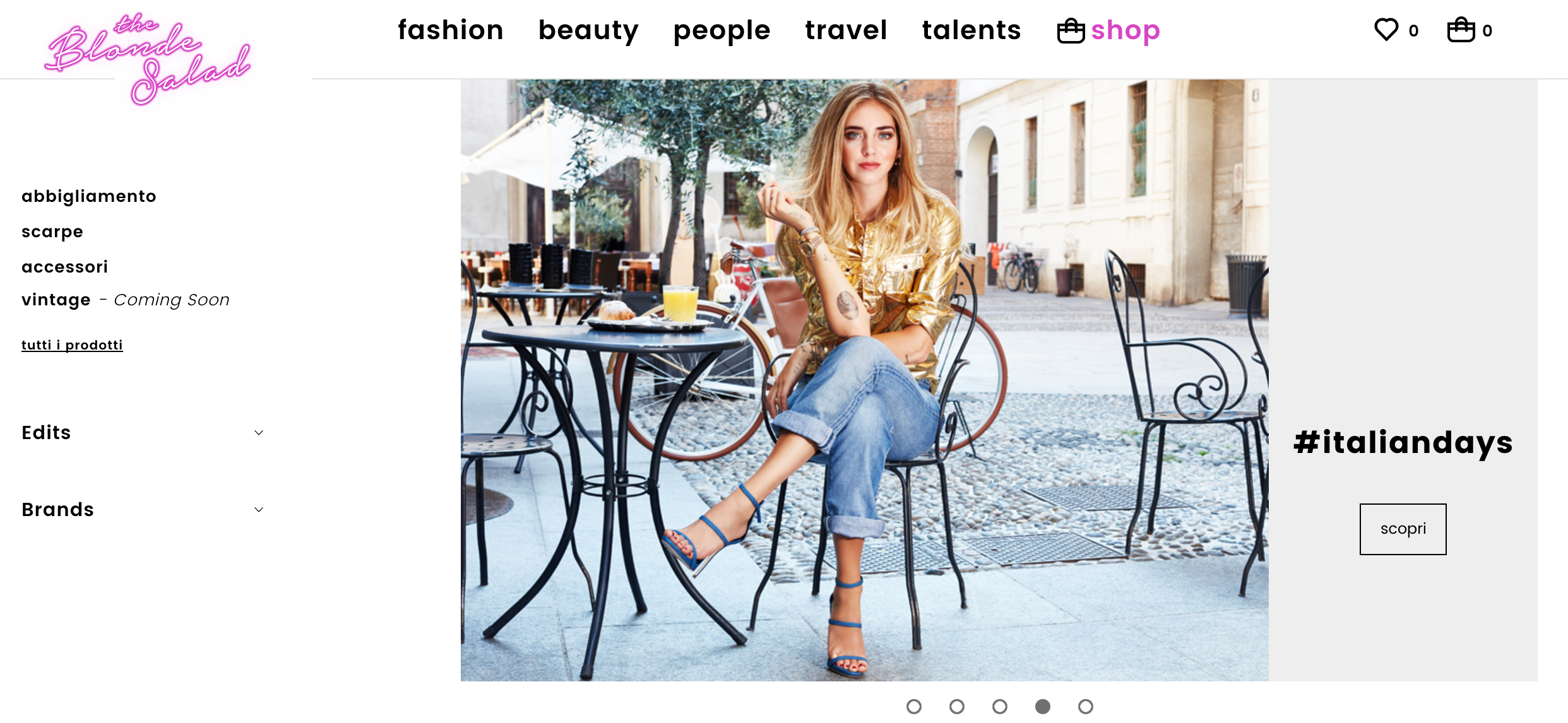
Task: Click the scopri button
Action: tap(1403, 529)
